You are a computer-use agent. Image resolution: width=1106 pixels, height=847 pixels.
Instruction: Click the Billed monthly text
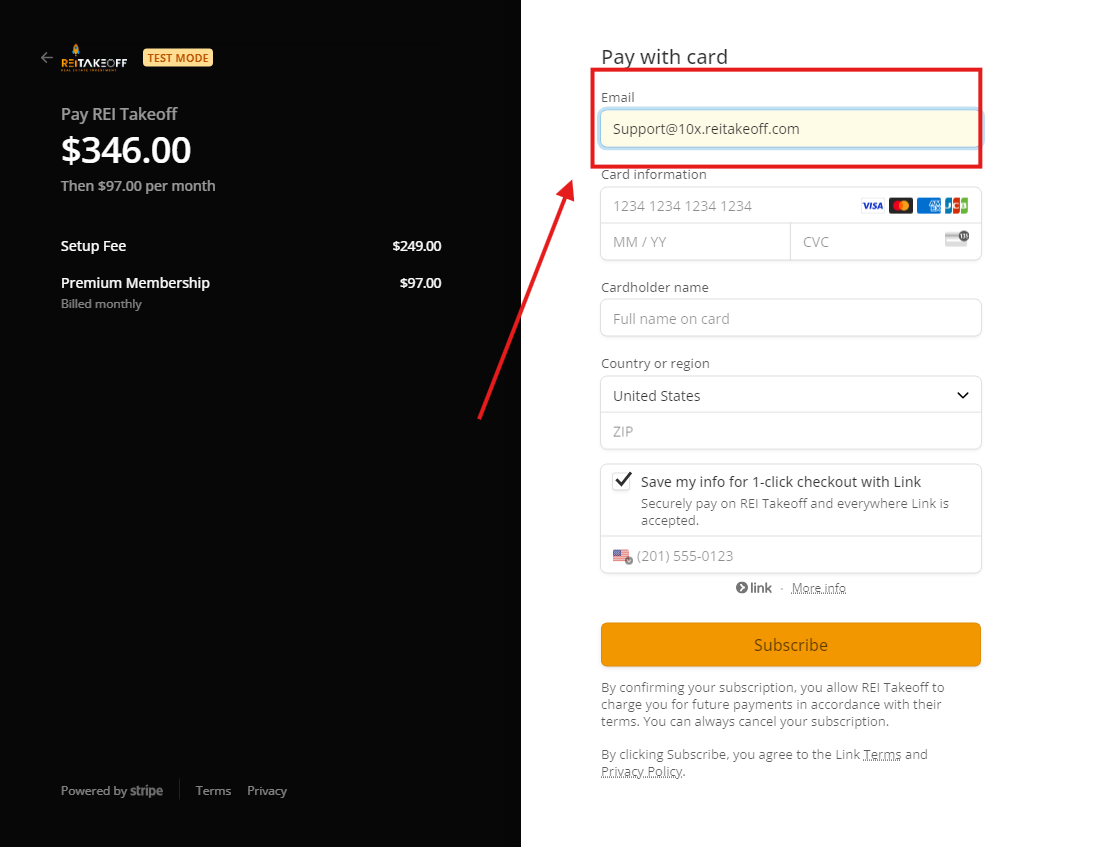coord(101,304)
